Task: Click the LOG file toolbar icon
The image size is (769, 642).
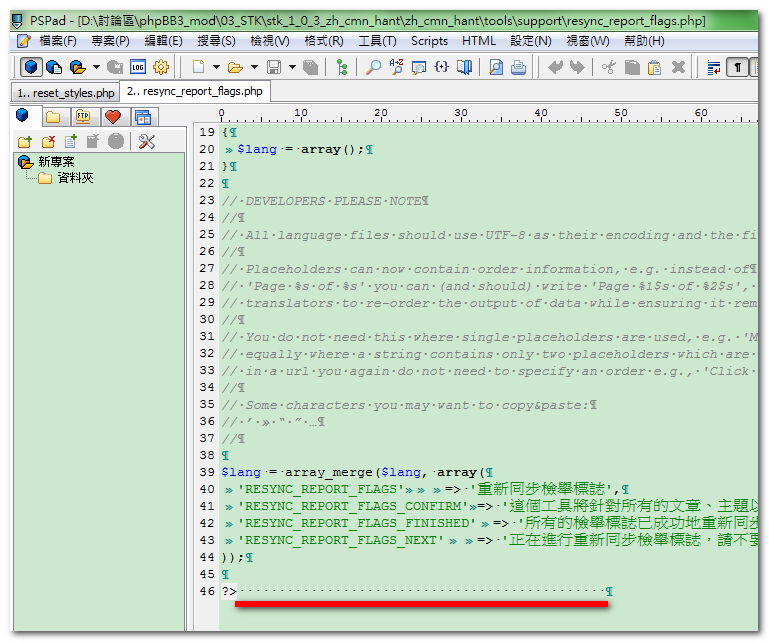Action: [137, 67]
